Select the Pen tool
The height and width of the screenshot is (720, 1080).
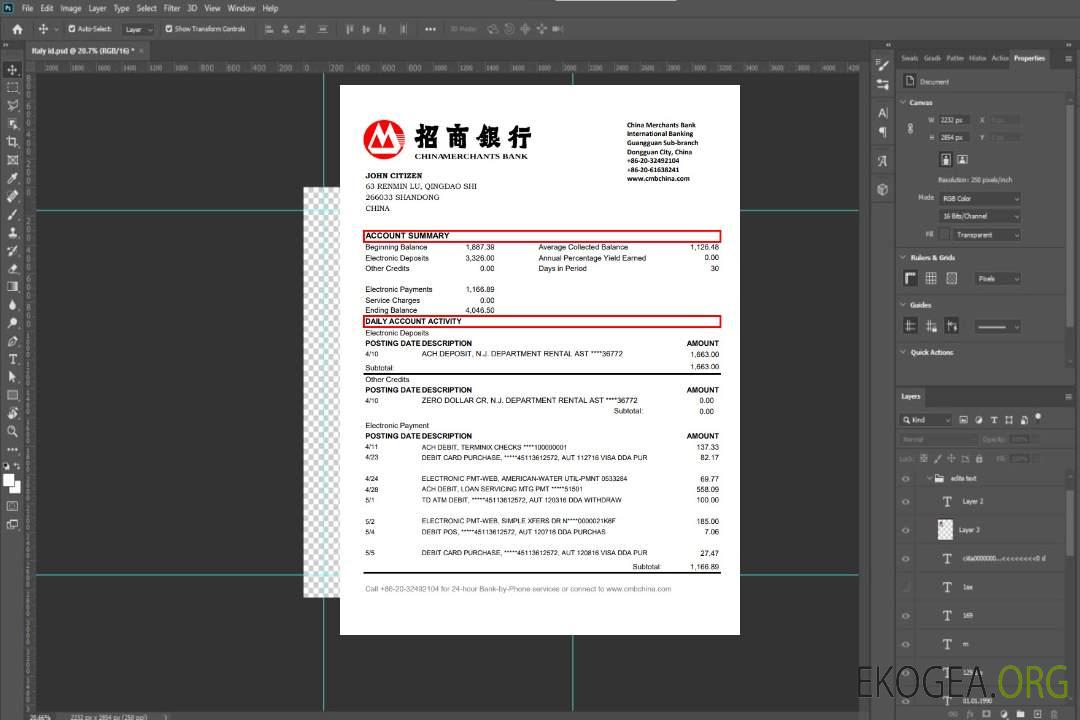tap(12, 341)
